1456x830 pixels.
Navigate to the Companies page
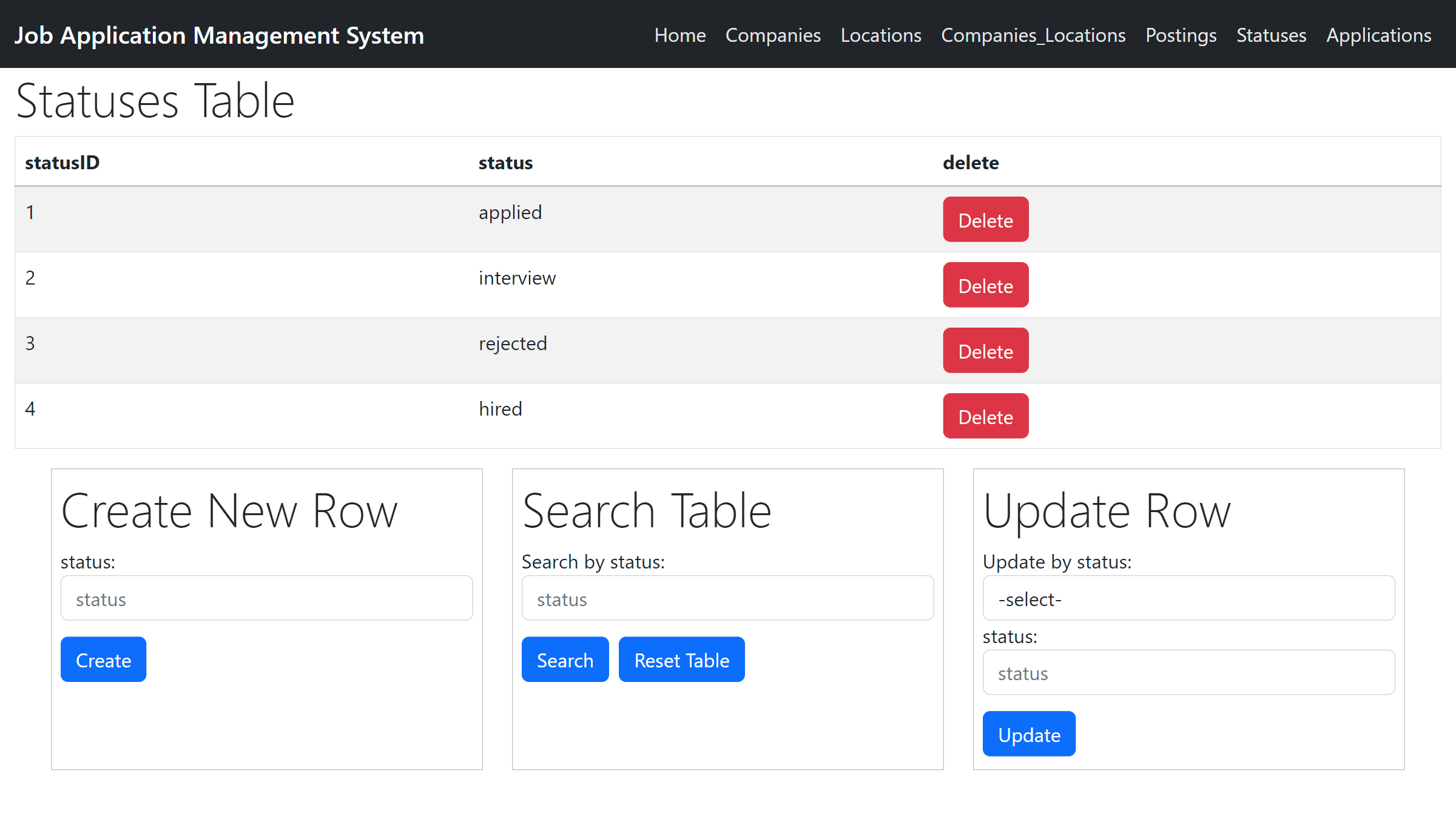[x=773, y=35]
